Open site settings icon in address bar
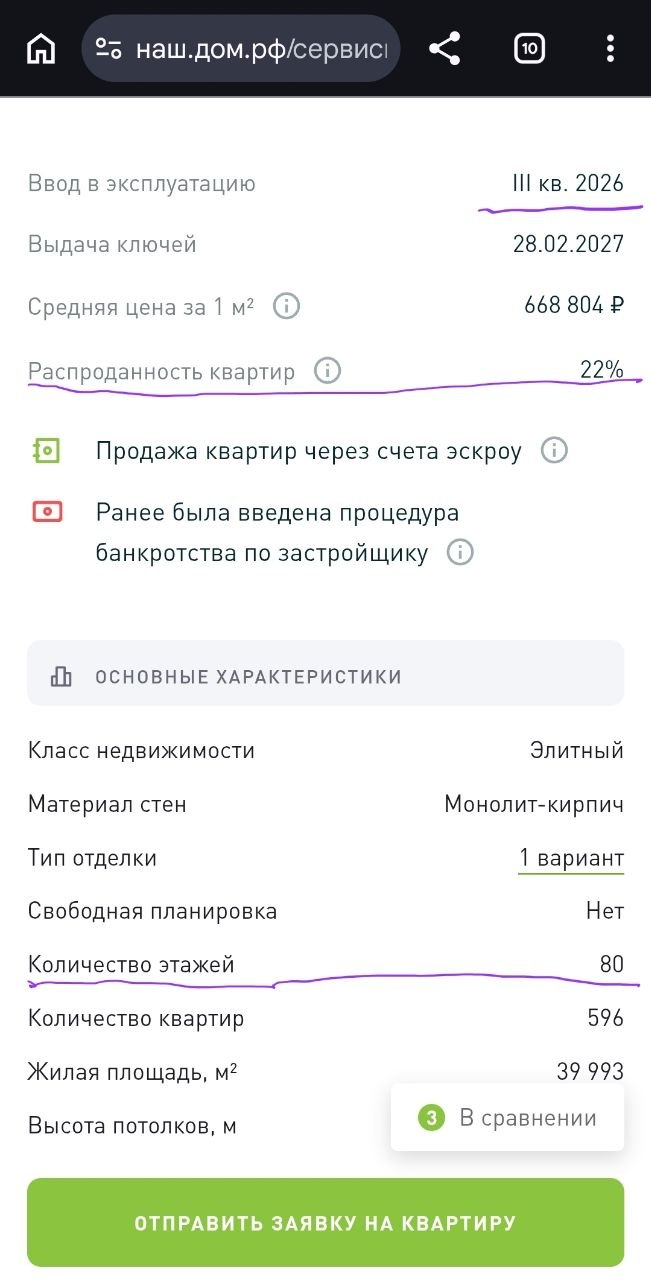651x1280 pixels. pyautogui.click(x=108, y=48)
